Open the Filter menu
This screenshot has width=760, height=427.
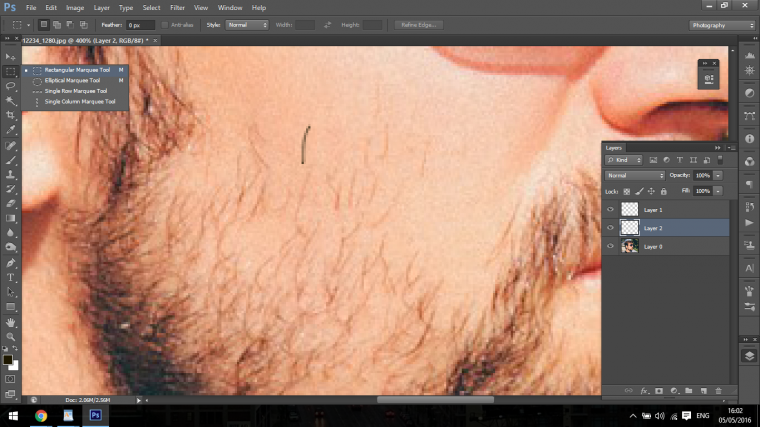tap(177, 8)
